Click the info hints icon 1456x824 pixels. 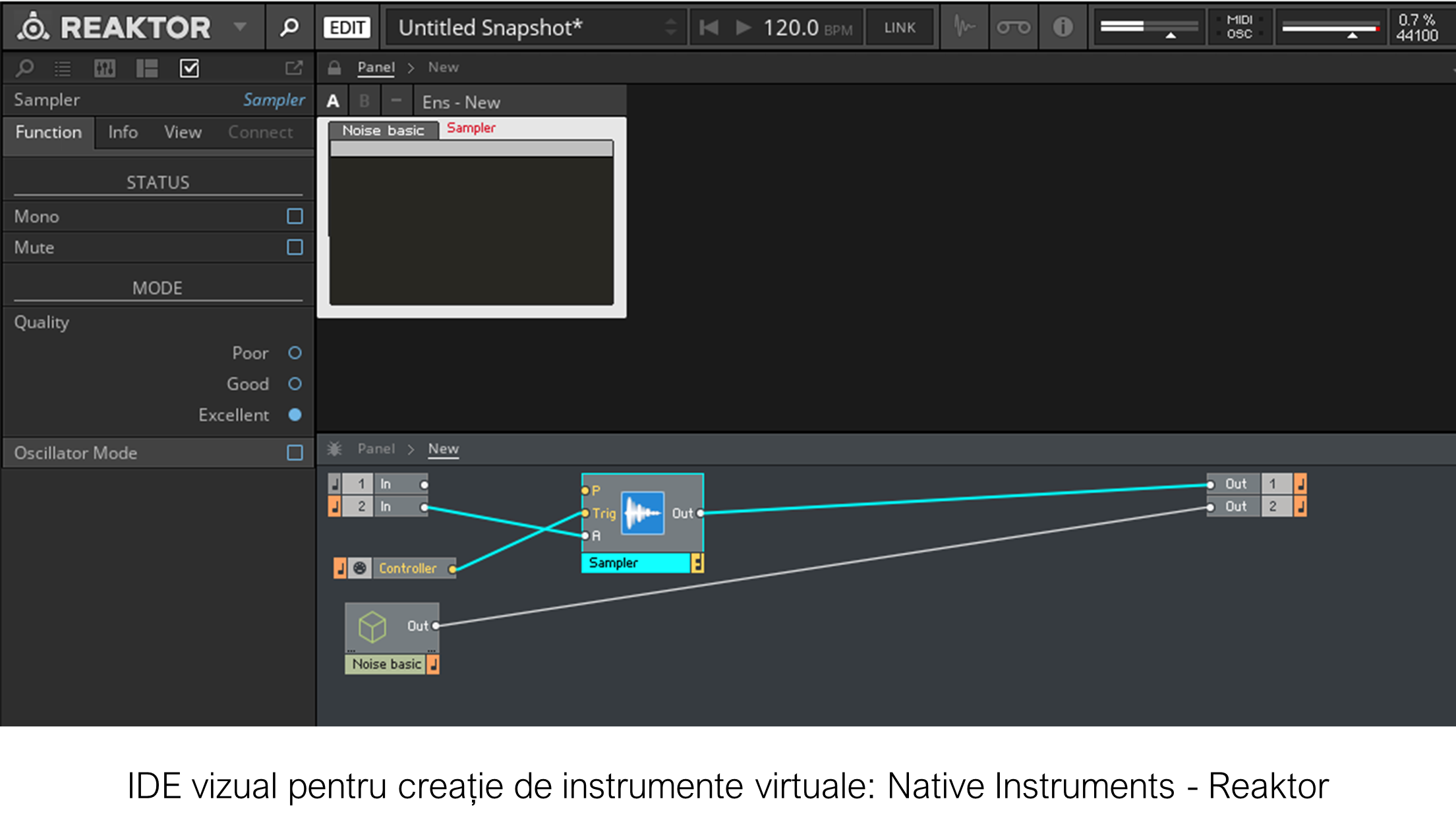coord(1063,27)
